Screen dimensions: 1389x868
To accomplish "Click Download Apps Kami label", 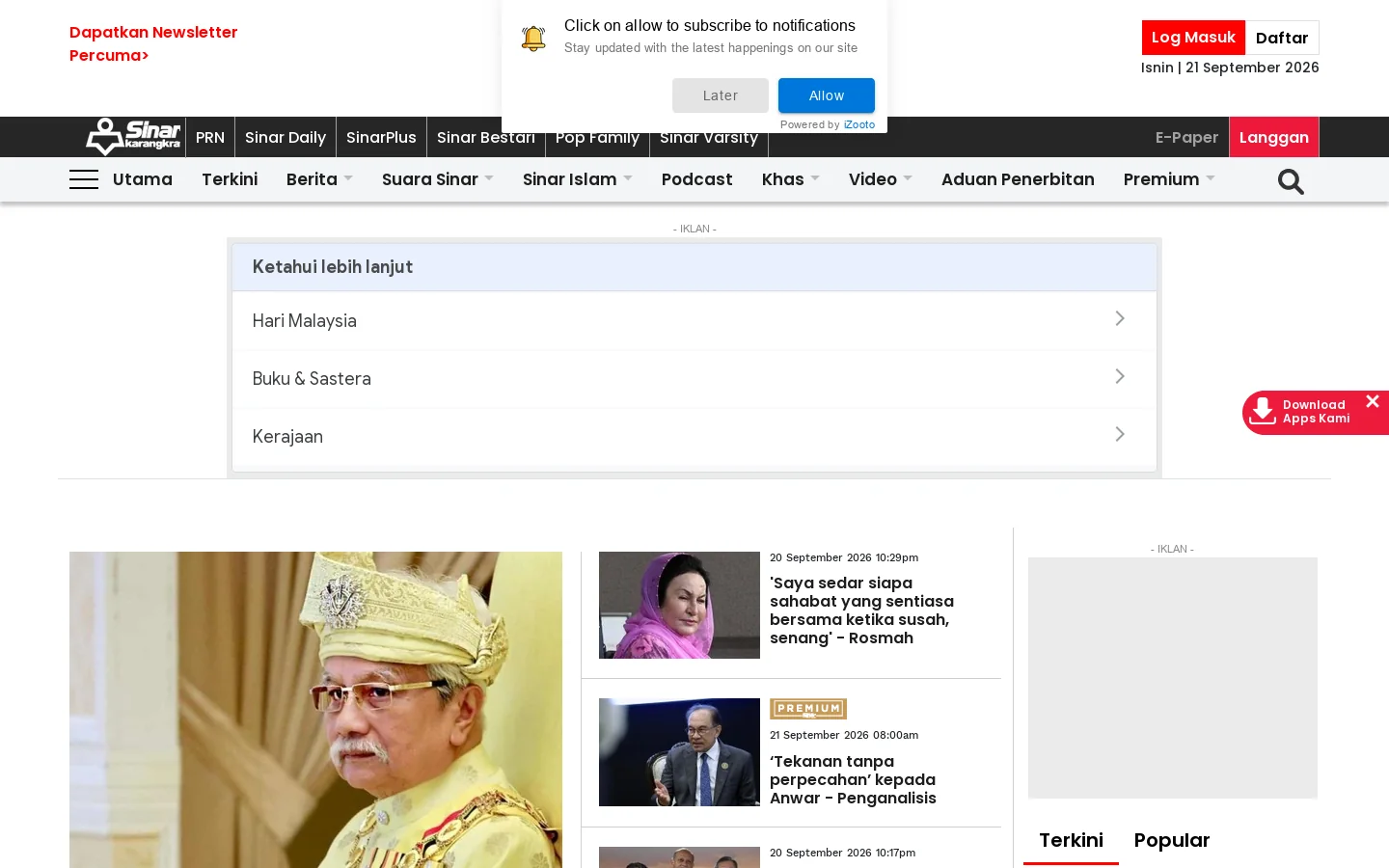I will pyautogui.click(x=1316, y=412).
